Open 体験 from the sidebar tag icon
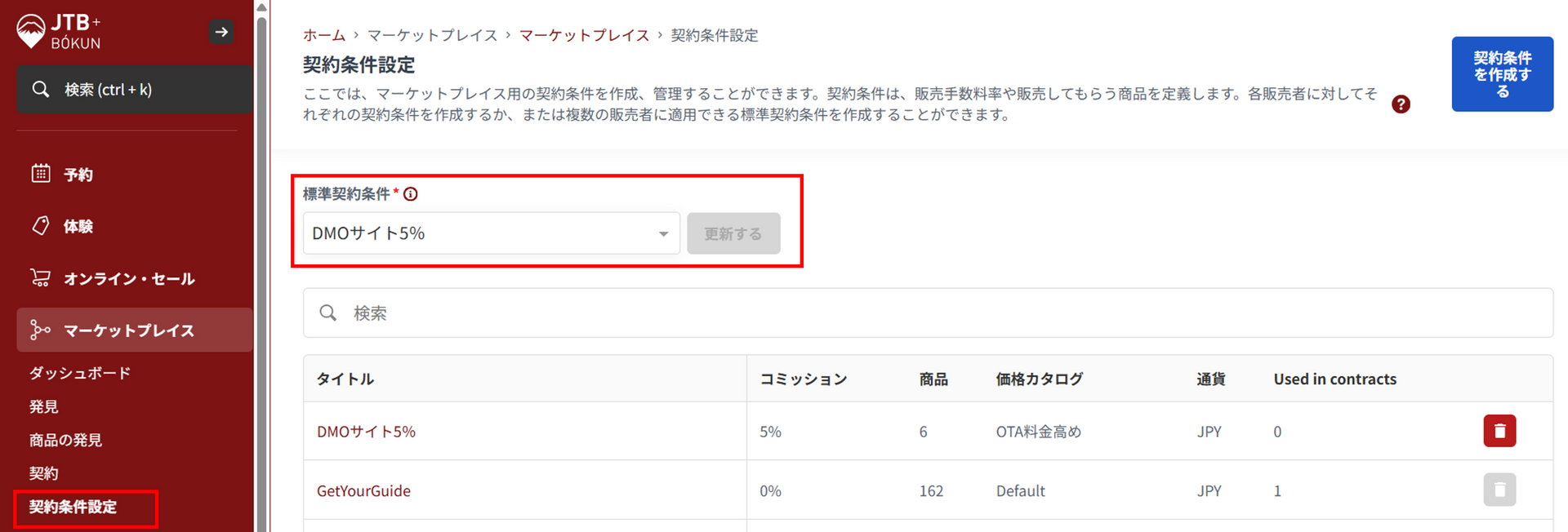 point(41,226)
